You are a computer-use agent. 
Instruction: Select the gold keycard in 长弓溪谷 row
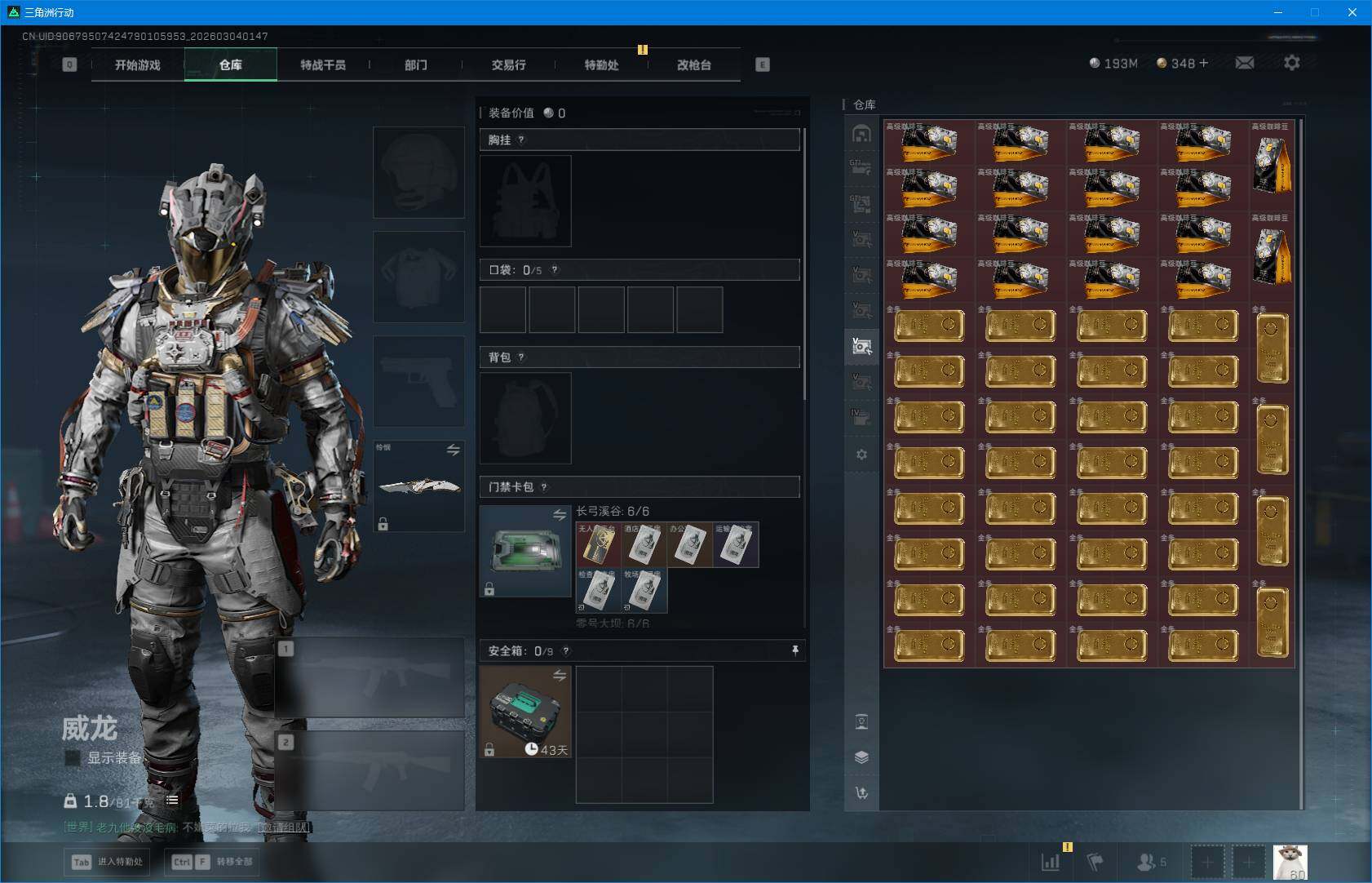click(x=599, y=544)
